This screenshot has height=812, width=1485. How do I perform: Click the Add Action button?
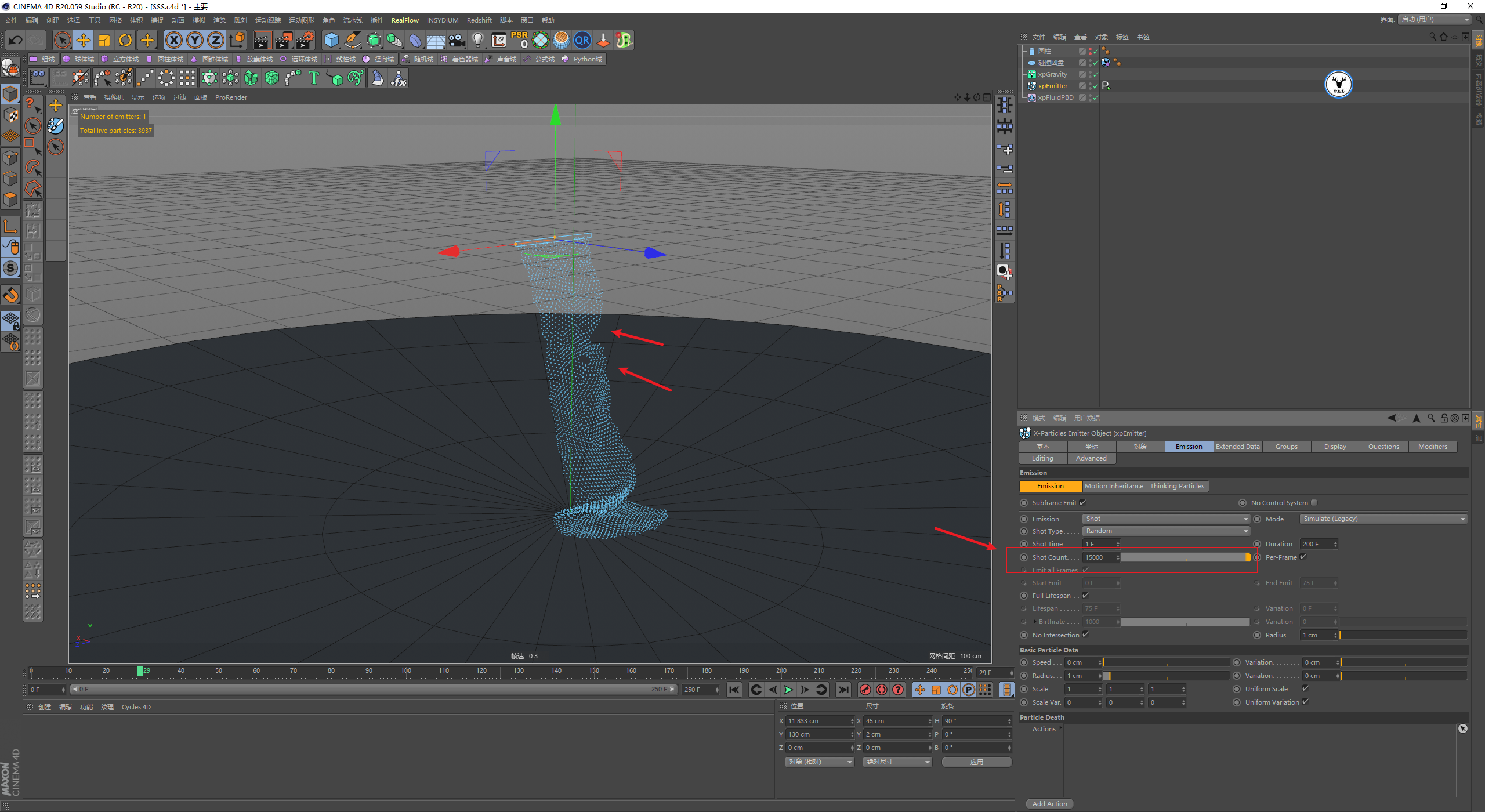pos(1049,804)
